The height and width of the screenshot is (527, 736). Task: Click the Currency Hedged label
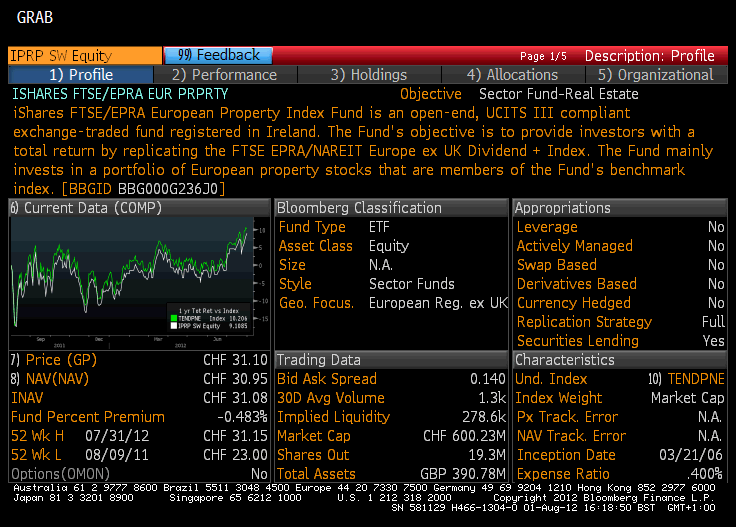pos(574,303)
